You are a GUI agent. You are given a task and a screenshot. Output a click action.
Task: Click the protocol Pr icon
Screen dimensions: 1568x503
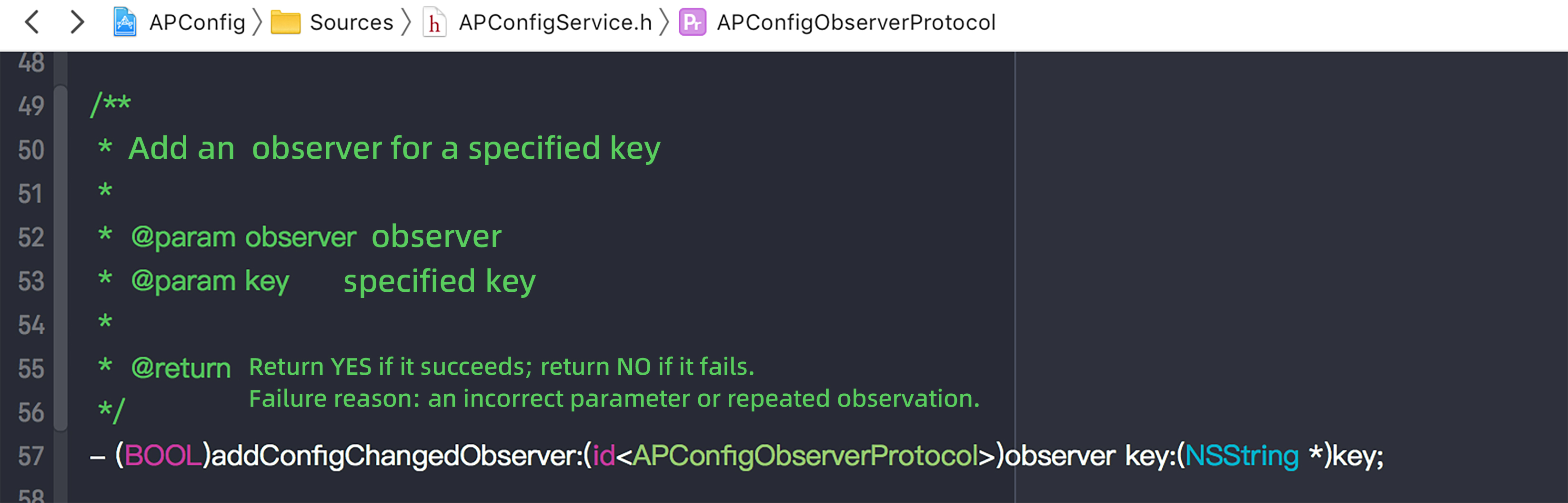(x=693, y=22)
